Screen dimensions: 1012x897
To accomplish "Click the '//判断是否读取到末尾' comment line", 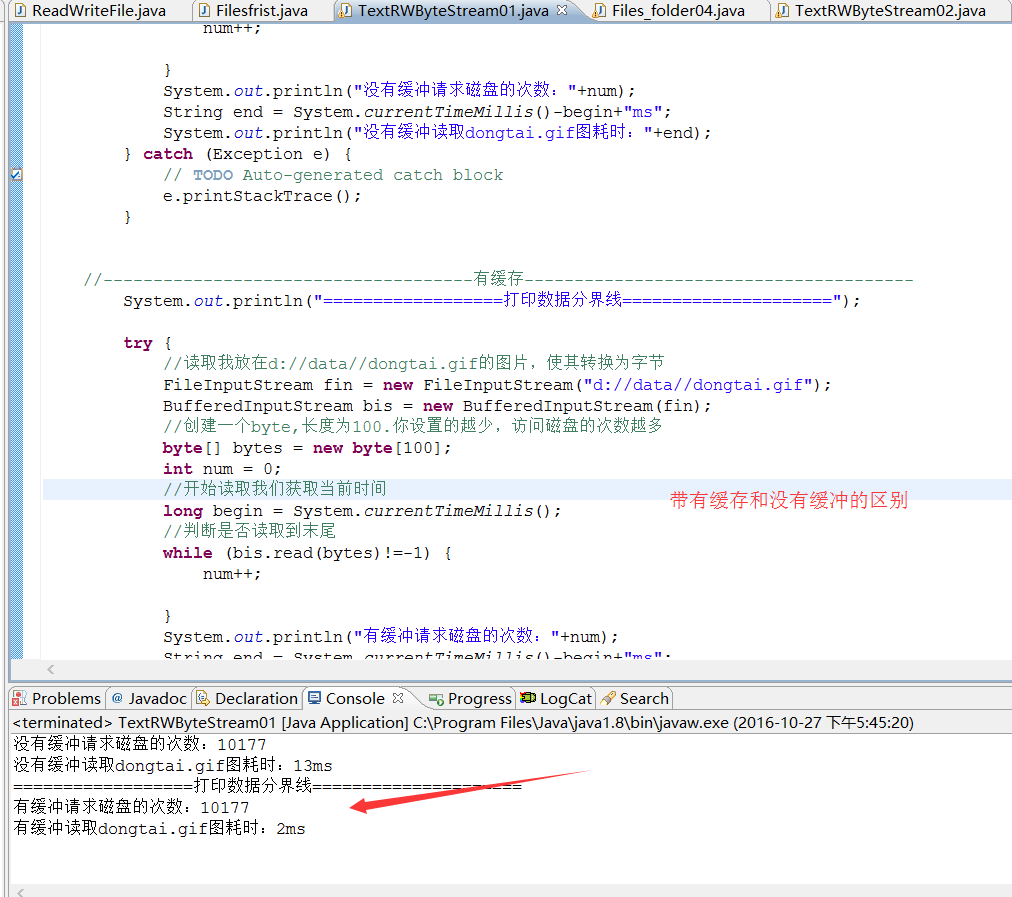I will [x=249, y=531].
